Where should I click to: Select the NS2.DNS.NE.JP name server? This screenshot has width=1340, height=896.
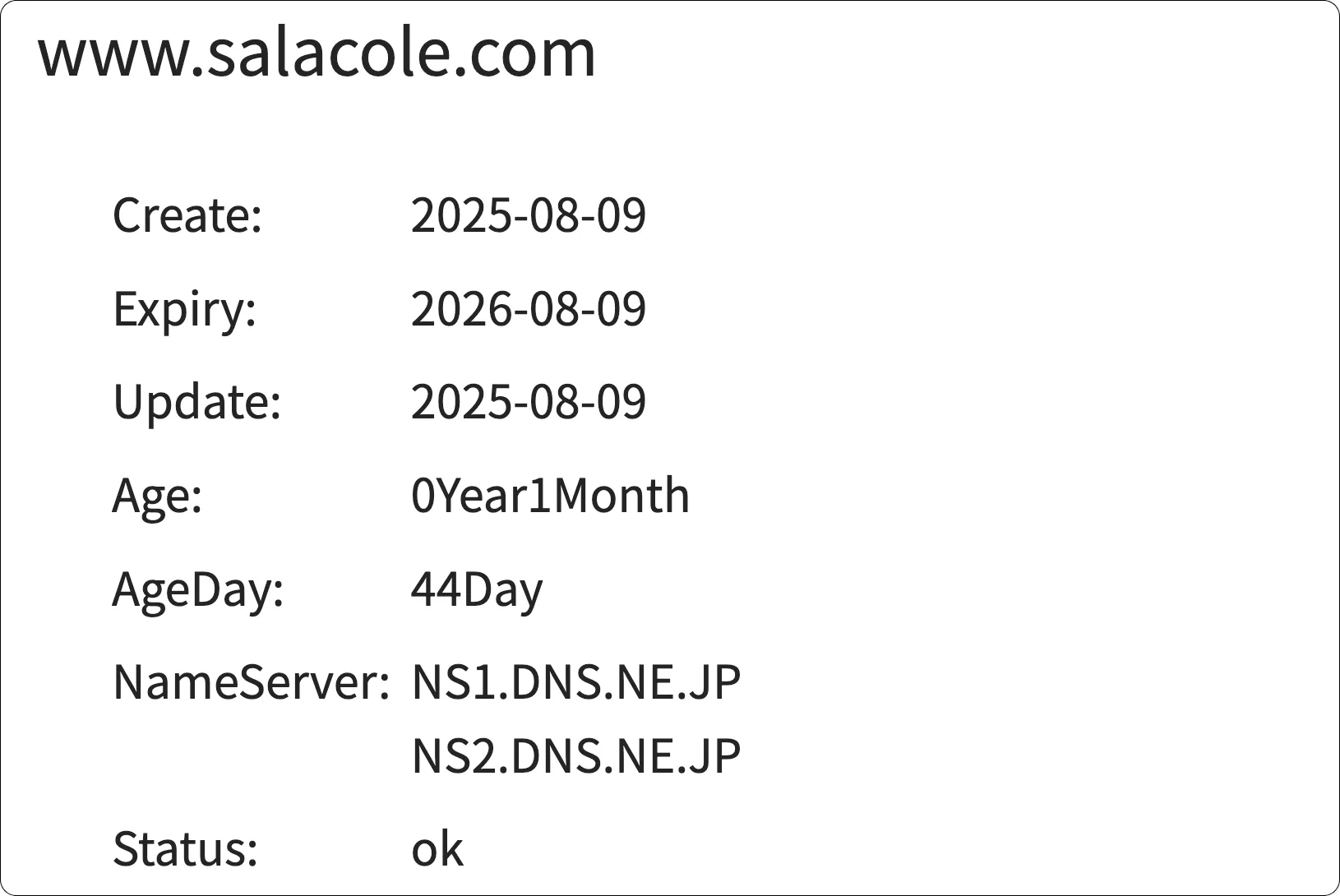coord(575,756)
